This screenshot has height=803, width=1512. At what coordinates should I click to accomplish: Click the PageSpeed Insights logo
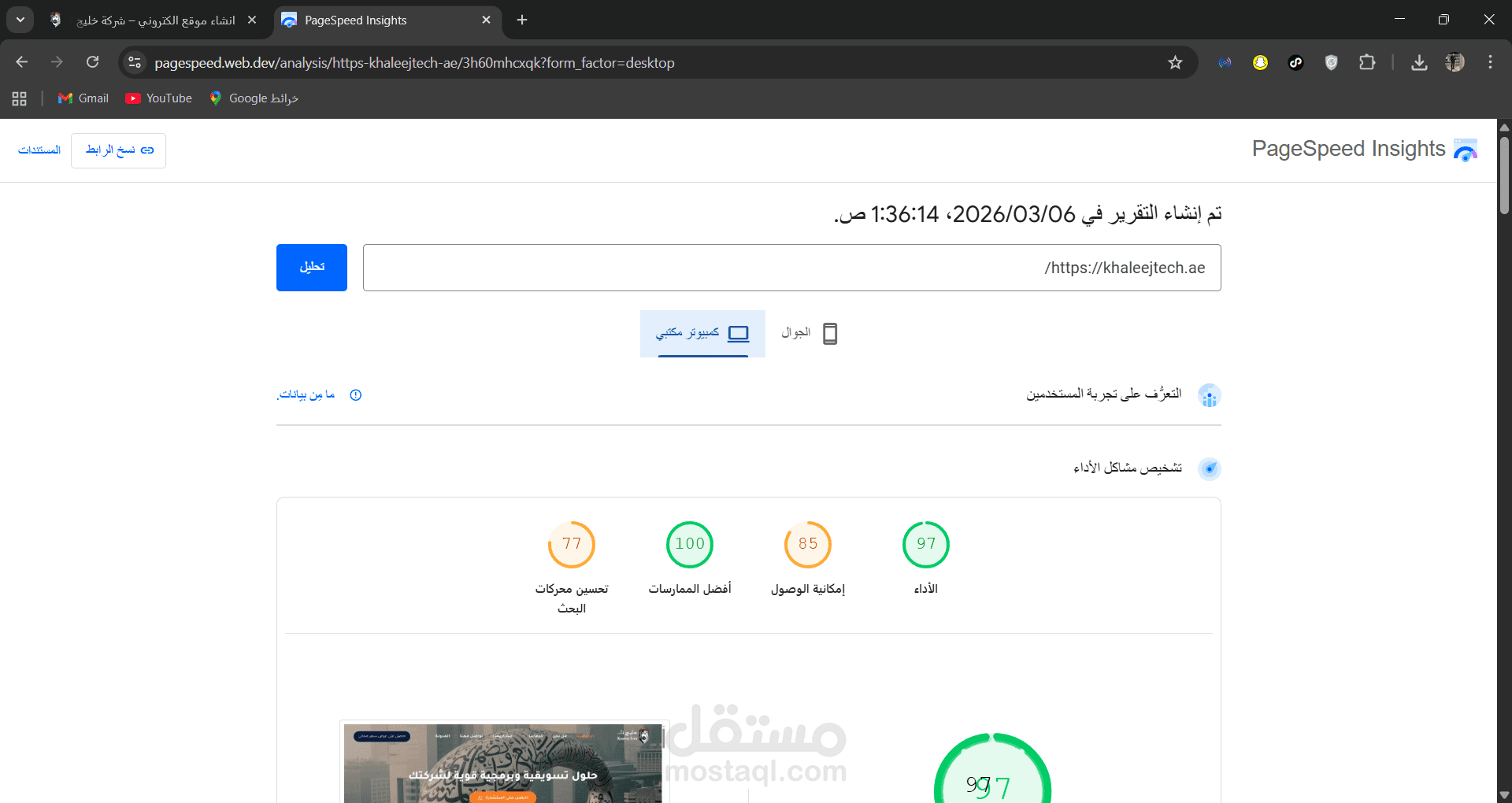(1365, 150)
